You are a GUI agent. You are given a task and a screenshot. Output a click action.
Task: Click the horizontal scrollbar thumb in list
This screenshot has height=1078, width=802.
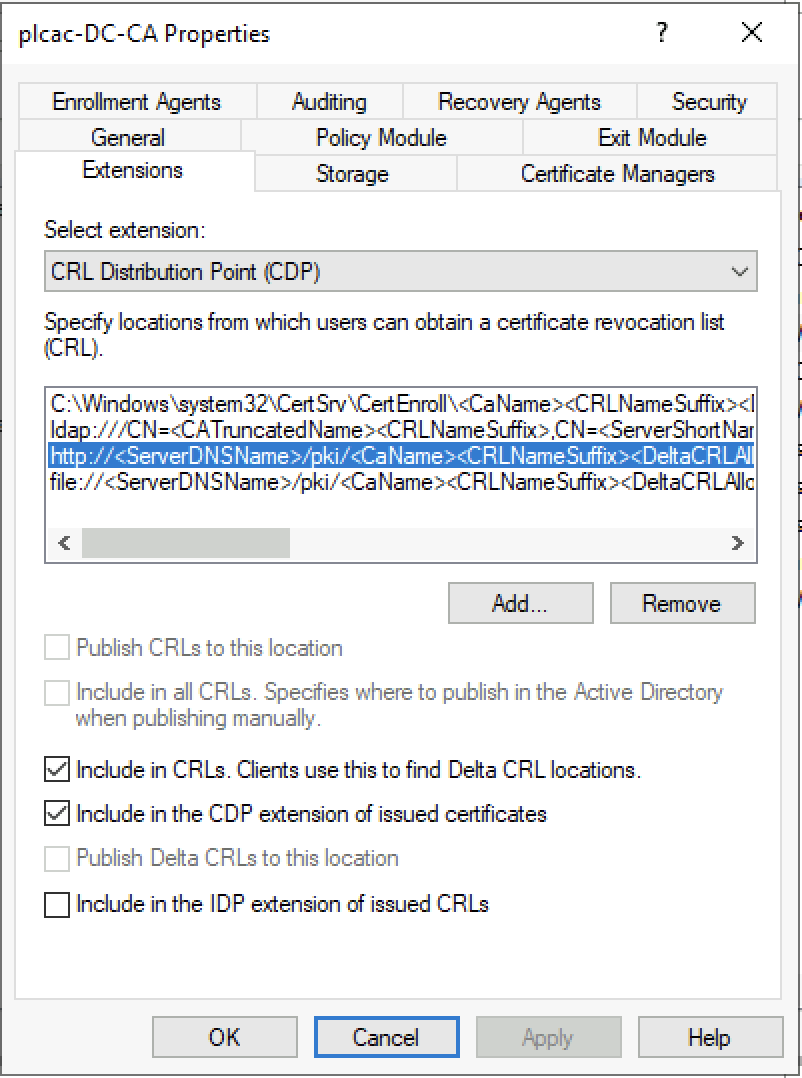tap(185, 544)
